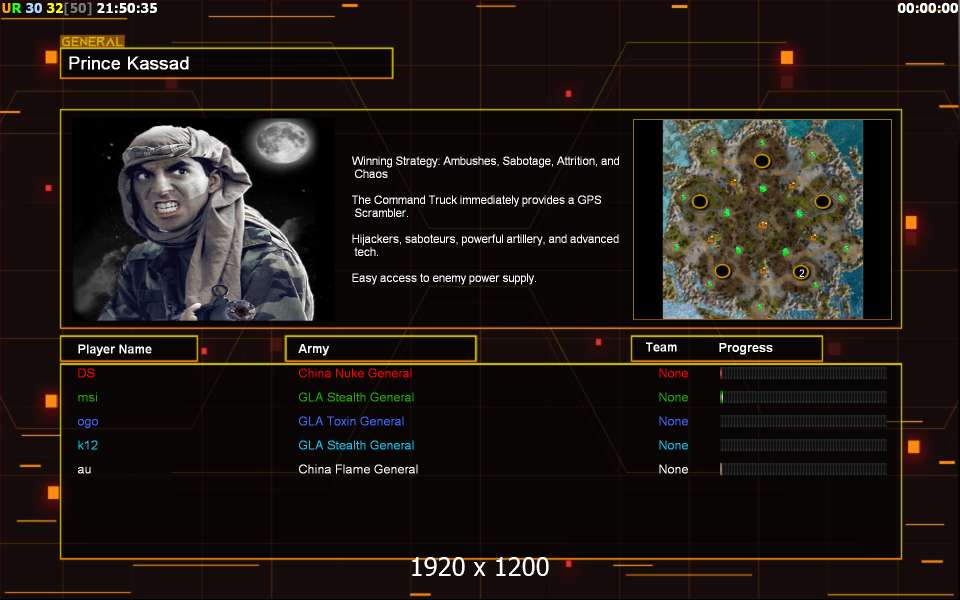Click GLA Toxin General army entry

click(x=351, y=421)
